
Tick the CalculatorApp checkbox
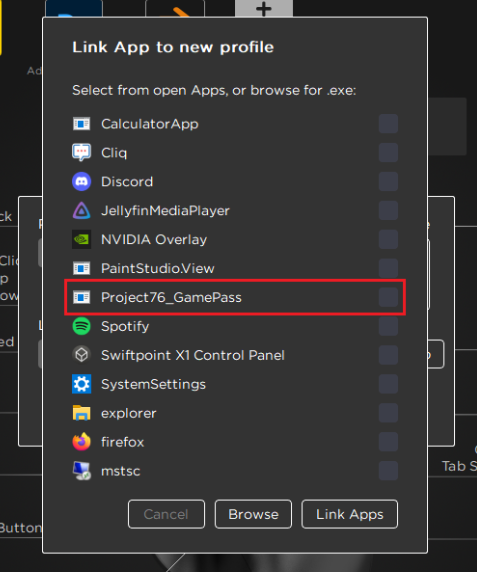tap(388, 124)
